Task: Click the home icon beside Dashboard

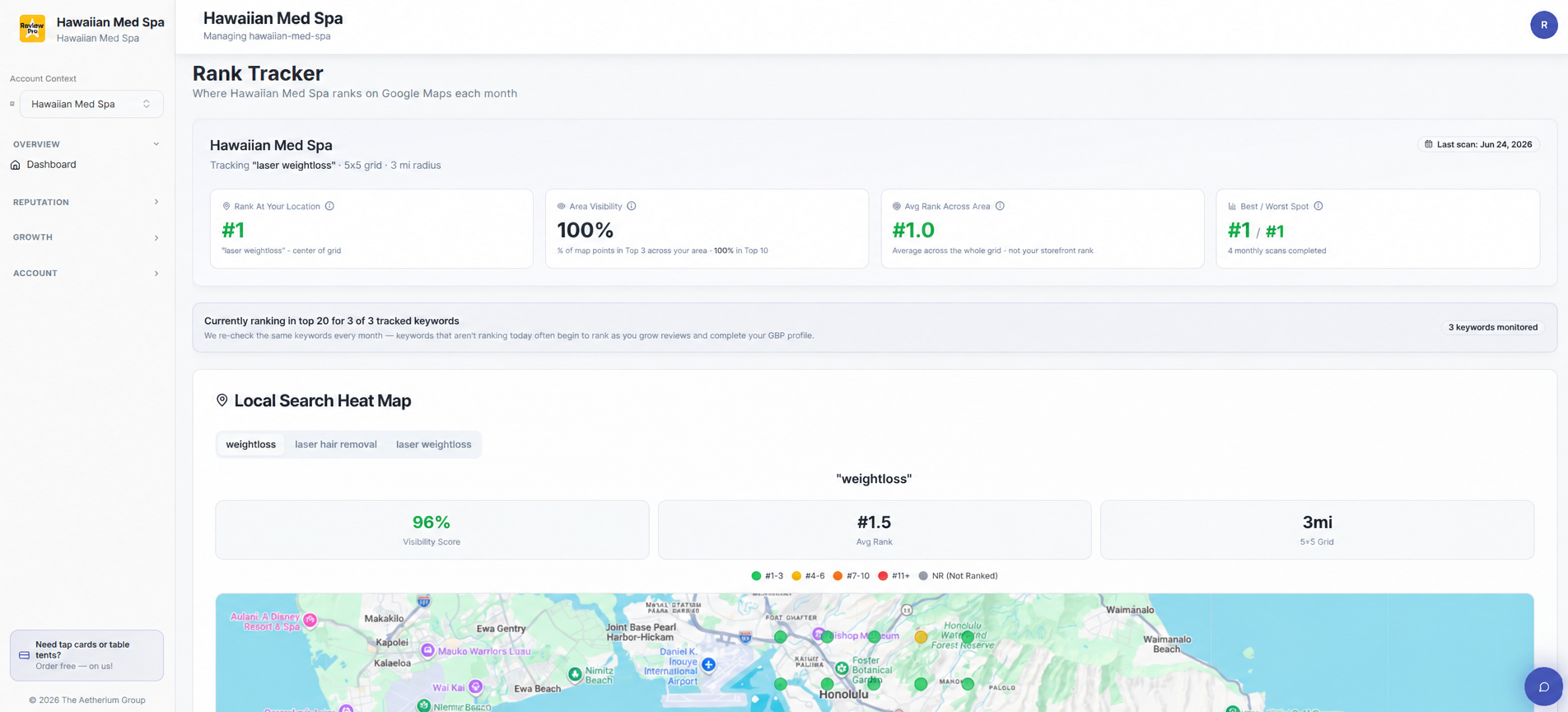Action: coord(16,165)
